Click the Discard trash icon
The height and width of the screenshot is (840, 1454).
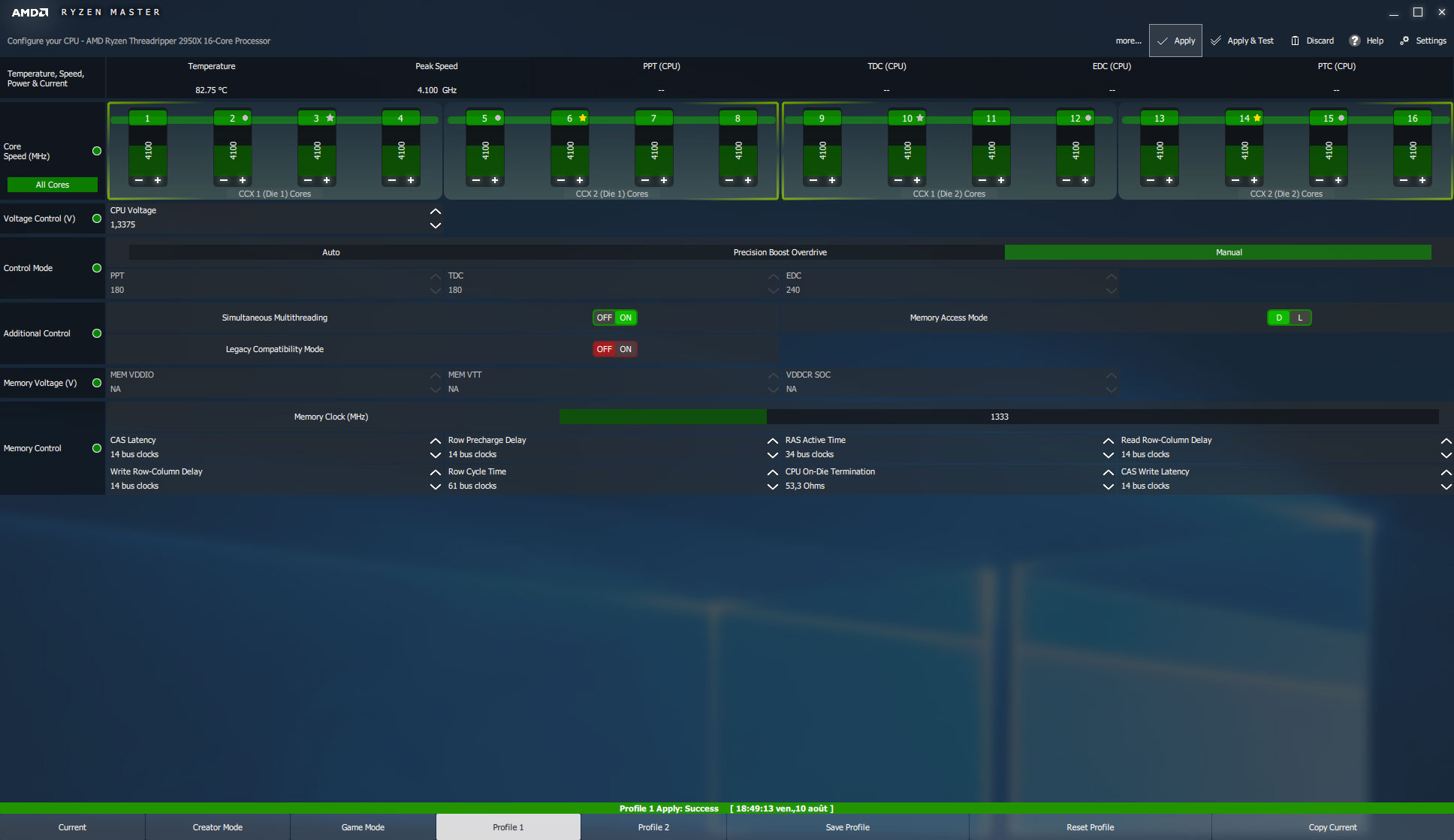1295,41
